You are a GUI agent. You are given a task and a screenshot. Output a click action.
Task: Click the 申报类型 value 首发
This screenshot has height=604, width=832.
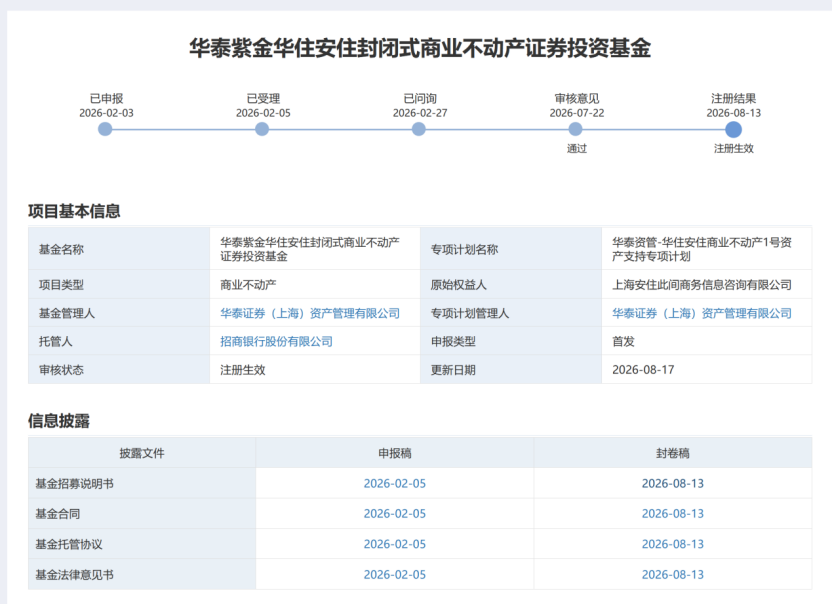(x=623, y=341)
